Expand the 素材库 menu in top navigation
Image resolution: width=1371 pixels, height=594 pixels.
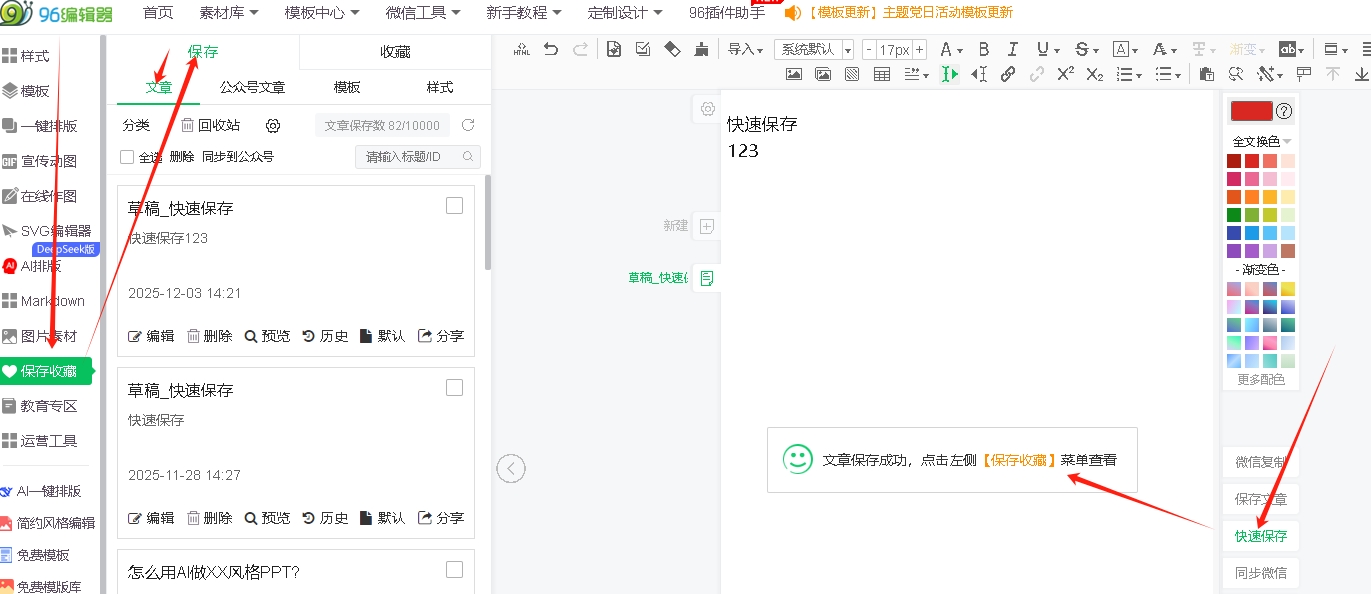(x=229, y=13)
